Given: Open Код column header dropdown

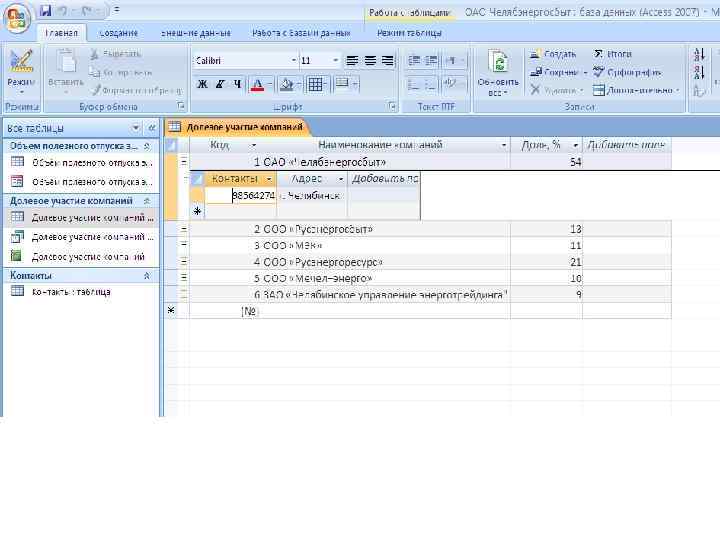Looking at the screenshot, I should tap(253, 145).
